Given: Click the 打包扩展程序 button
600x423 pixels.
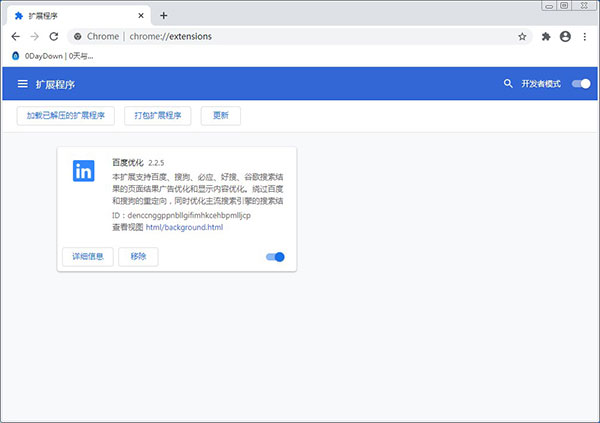Looking at the screenshot, I should pyautogui.click(x=158, y=116).
